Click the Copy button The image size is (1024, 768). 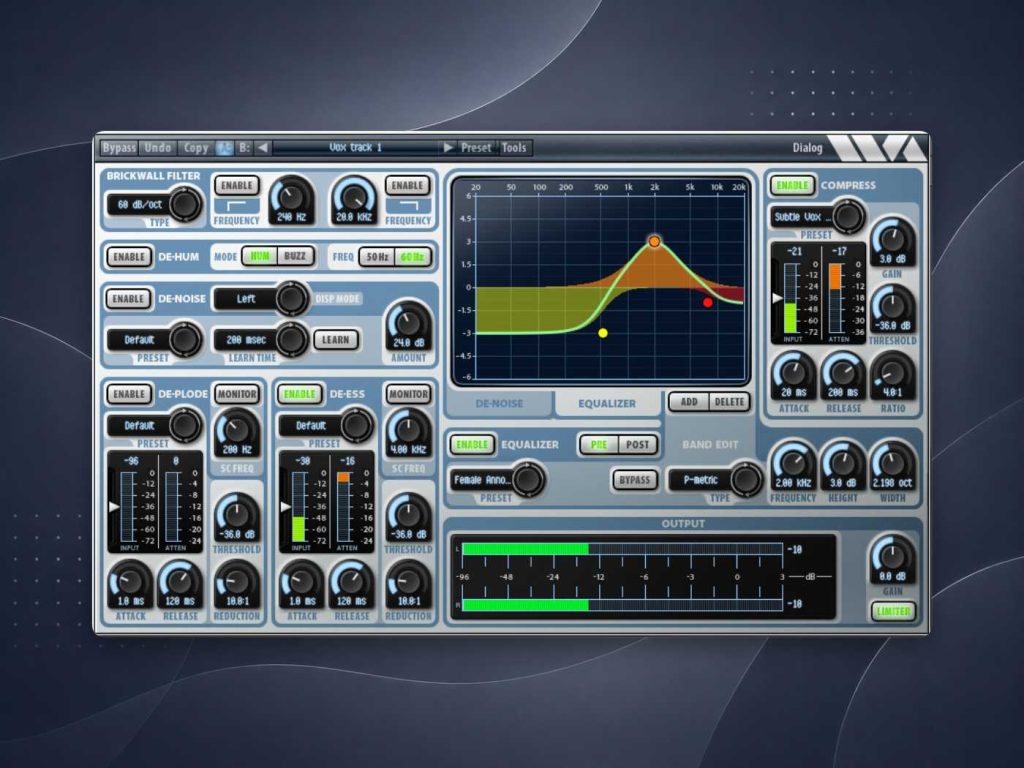[196, 148]
